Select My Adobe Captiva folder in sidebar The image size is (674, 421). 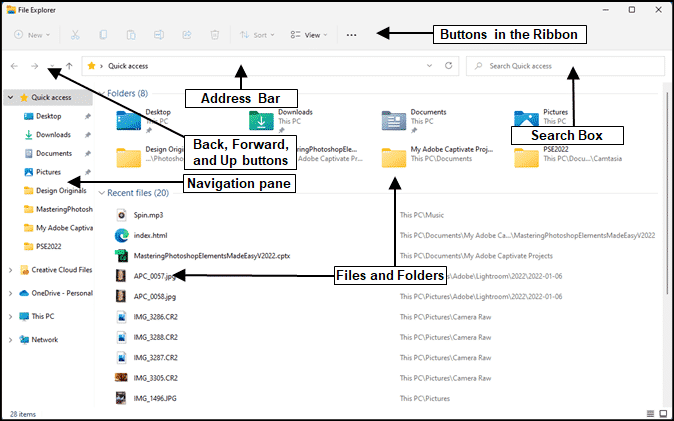point(64,228)
